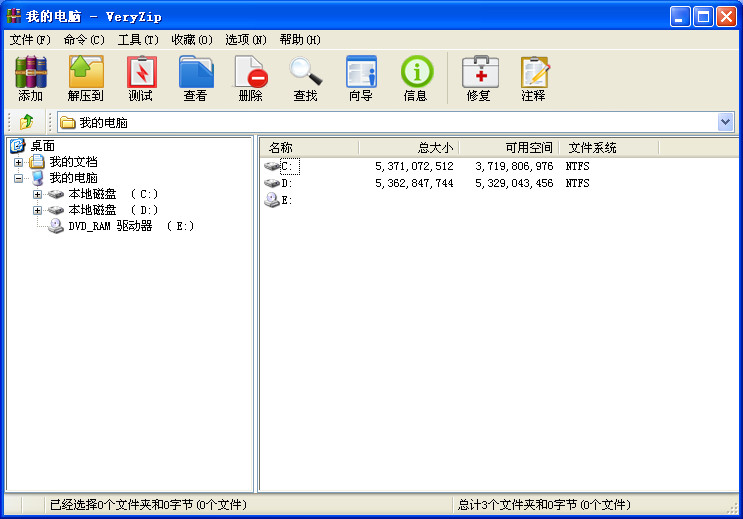Viewport: 743px width, 519px height.
Task: Click D: free space 5,329,043,456
Action: tap(514, 183)
